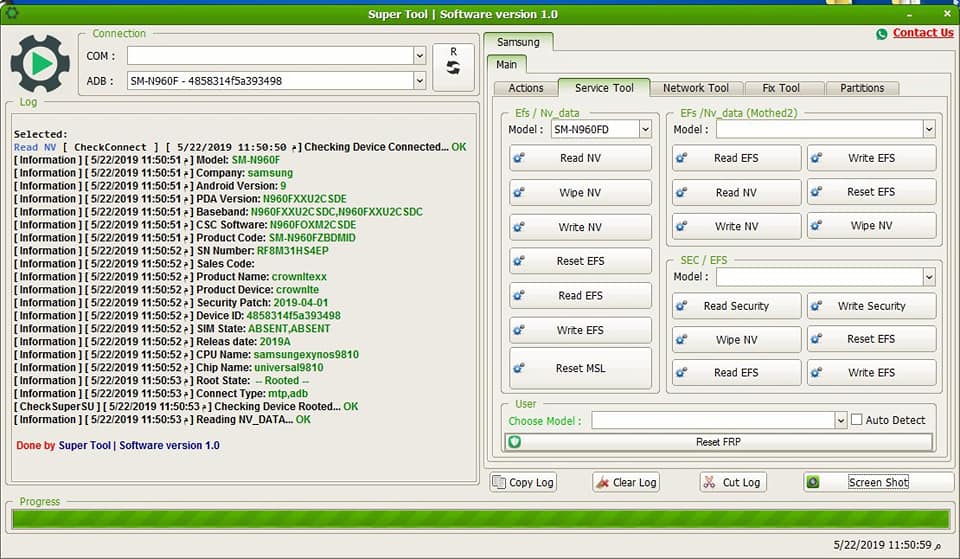Click Read NV in Efs / Nv_data group
Screen dimensions: 960x559
[x=580, y=158]
